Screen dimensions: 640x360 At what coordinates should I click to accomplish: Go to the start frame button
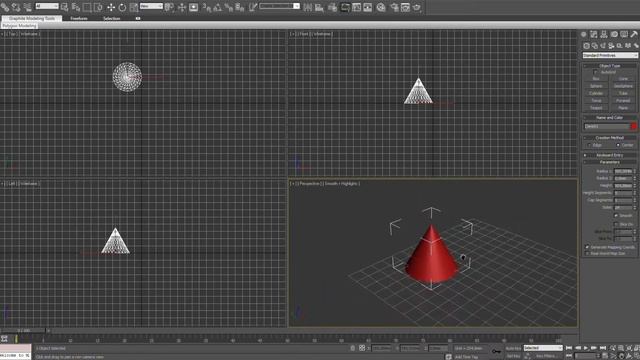click(569, 348)
